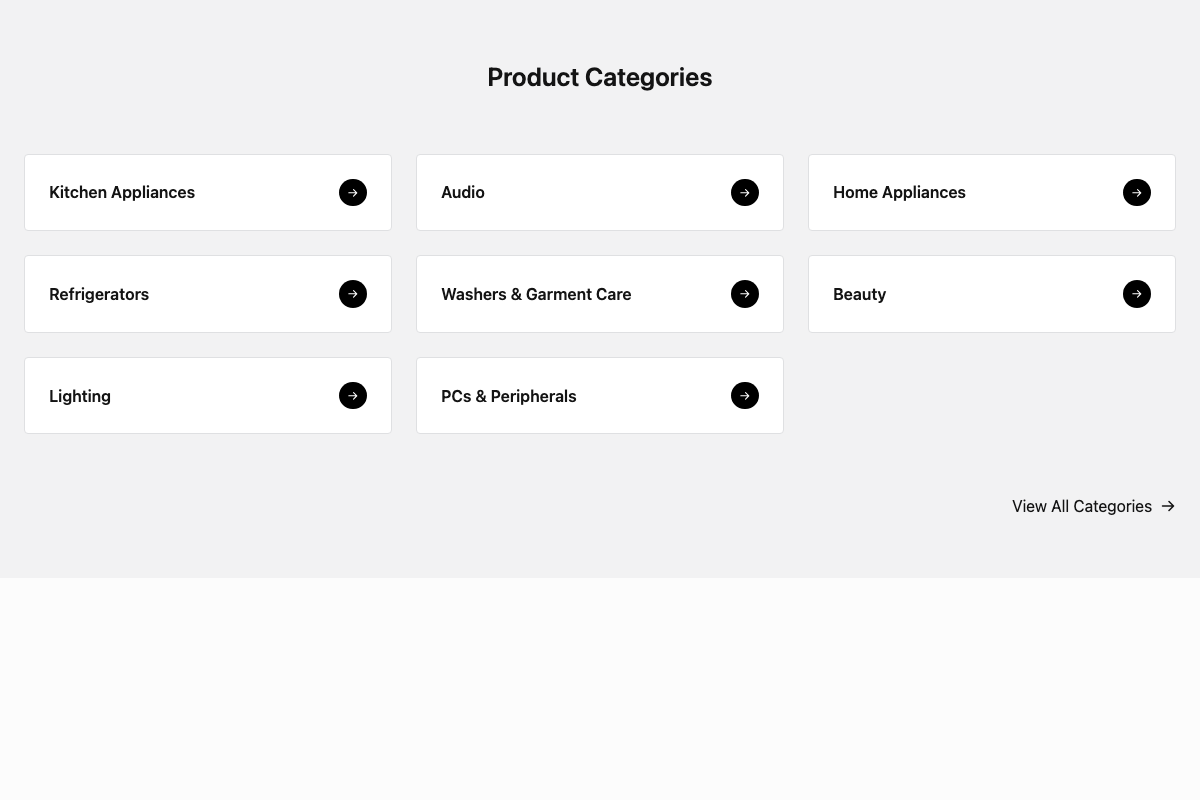Click the arrow icon beside Audio
The width and height of the screenshot is (1200, 800).
coord(745,192)
